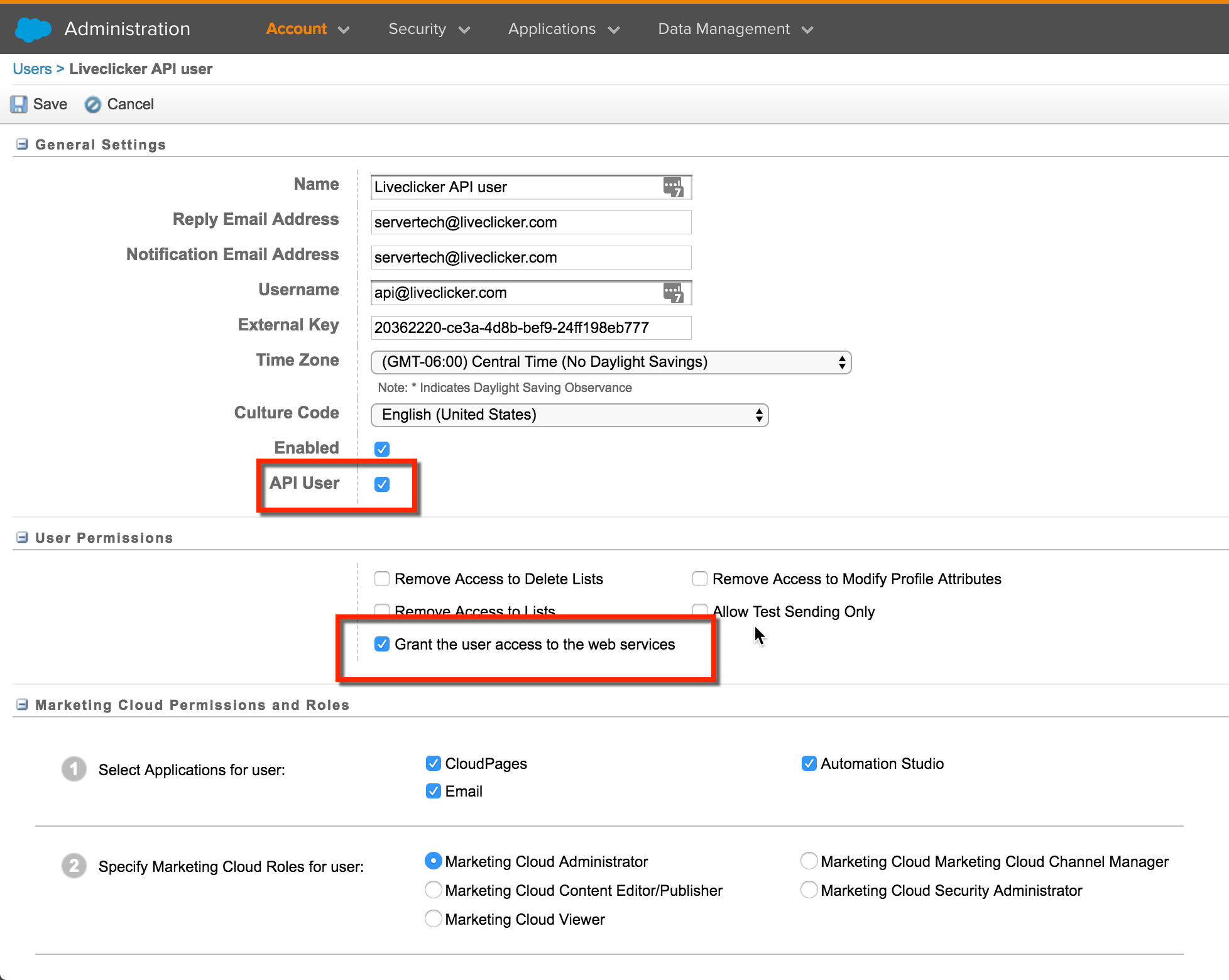Screen dimensions: 1229x980
Task: Check Remove Access to Delete Lists
Action: 382,579
